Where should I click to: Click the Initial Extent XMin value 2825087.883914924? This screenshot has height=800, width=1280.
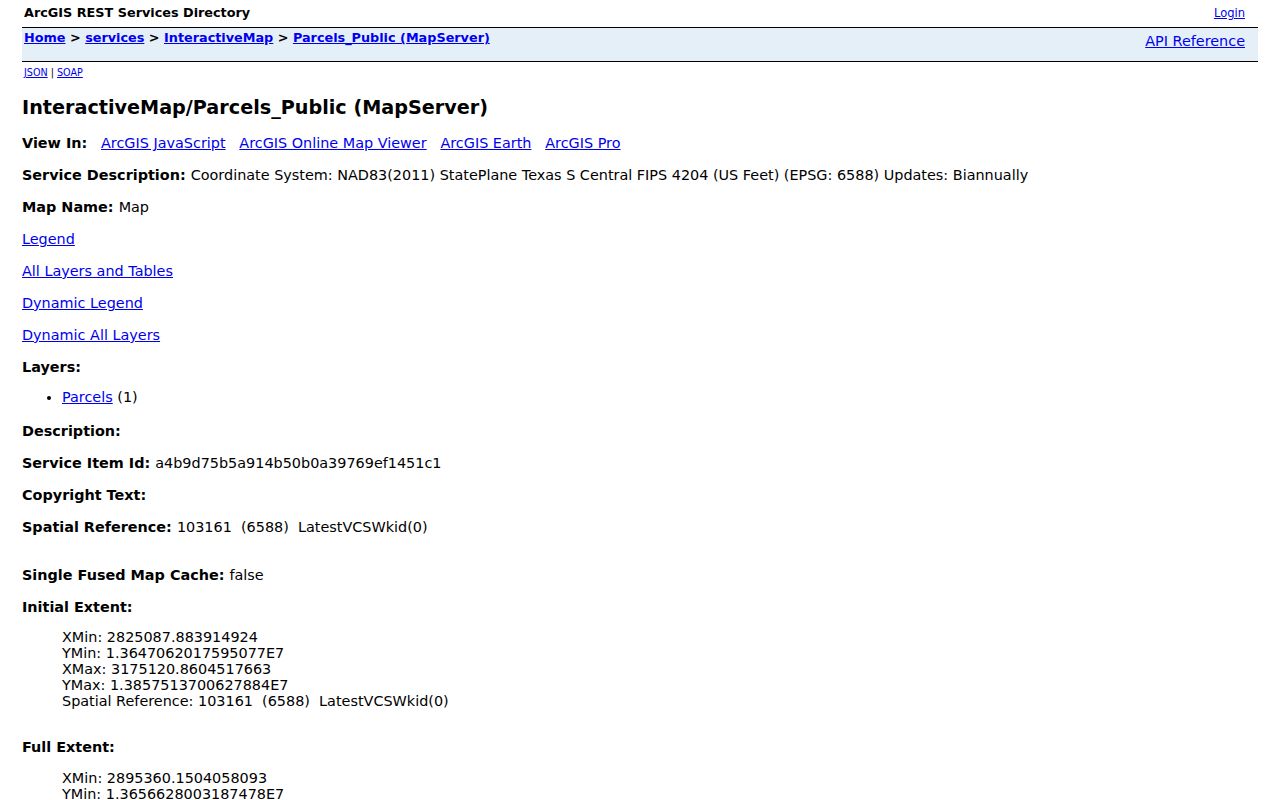click(182, 637)
